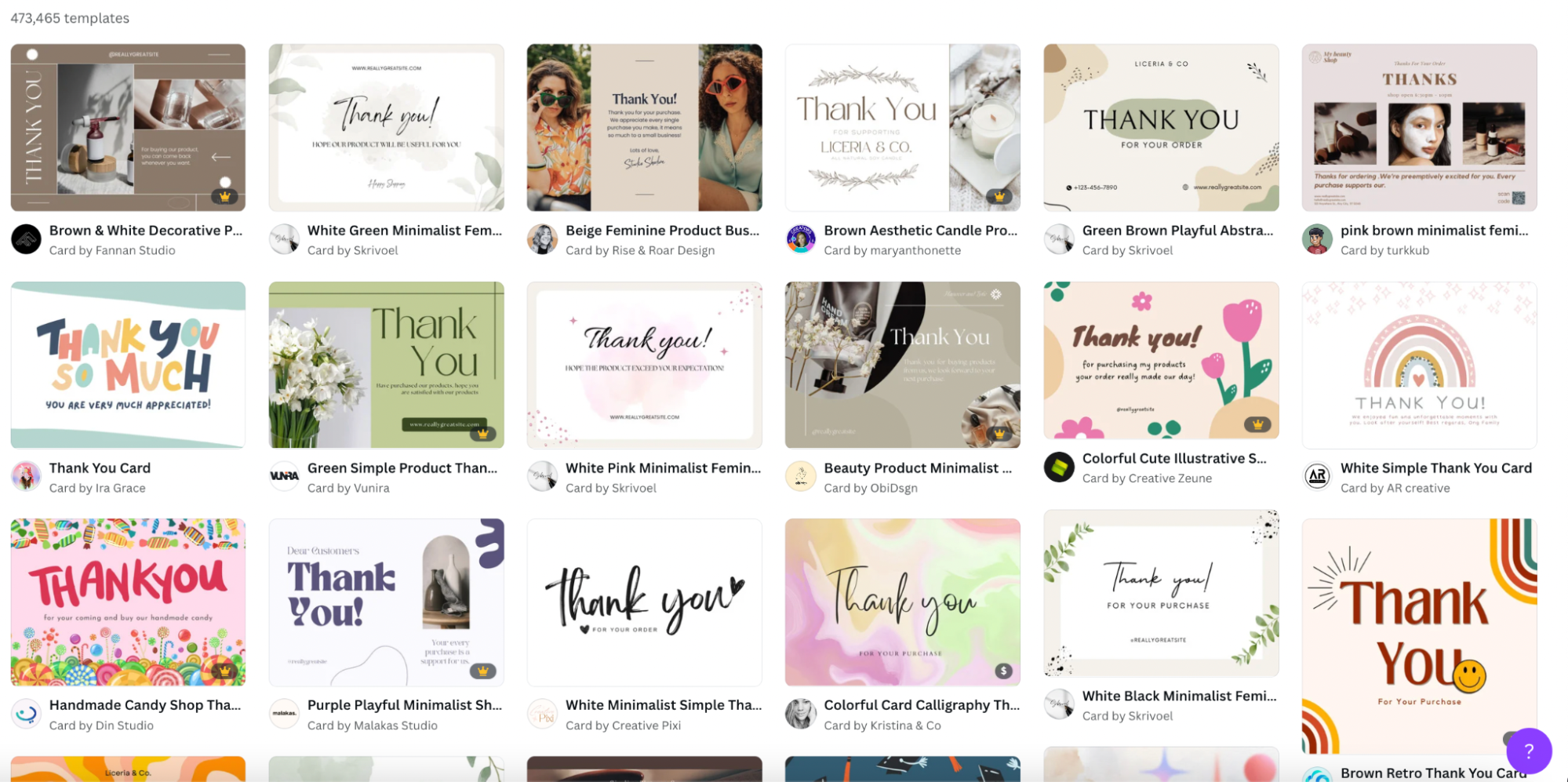Click Green Brown Playful Abstract title
Image resolution: width=1568 pixels, height=782 pixels.
1177,230
